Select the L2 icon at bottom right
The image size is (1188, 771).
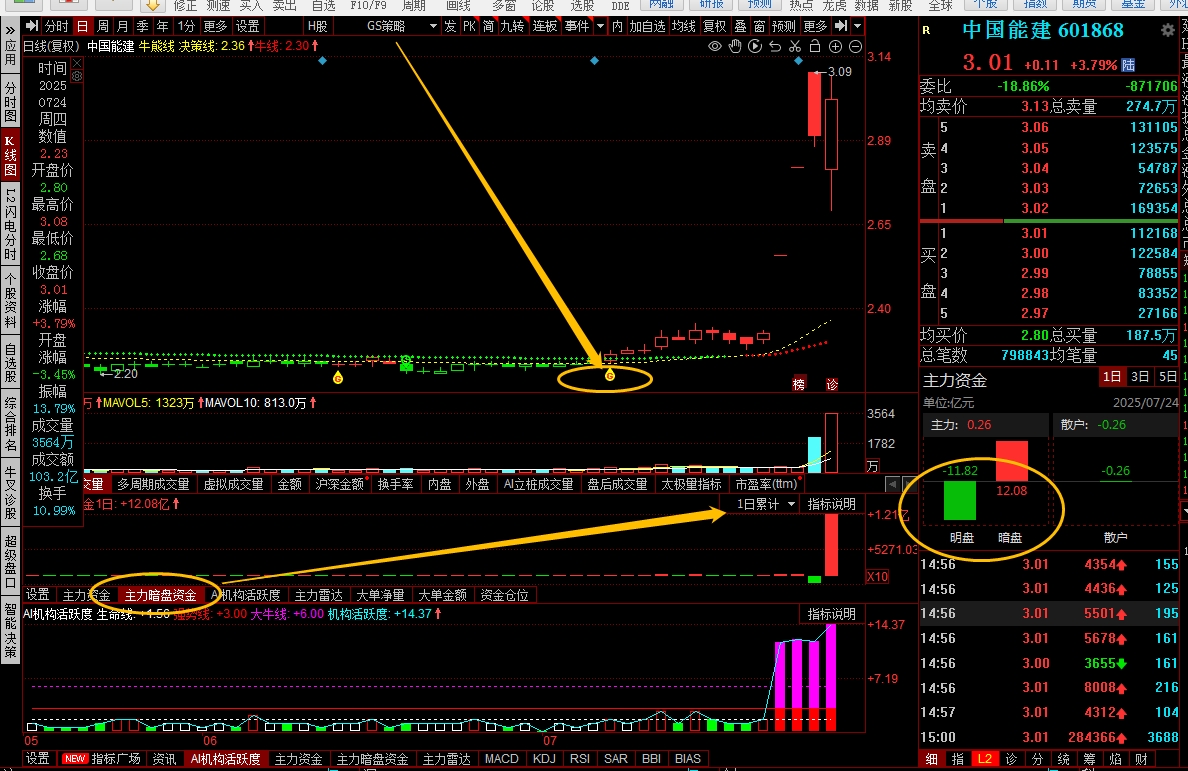point(984,759)
